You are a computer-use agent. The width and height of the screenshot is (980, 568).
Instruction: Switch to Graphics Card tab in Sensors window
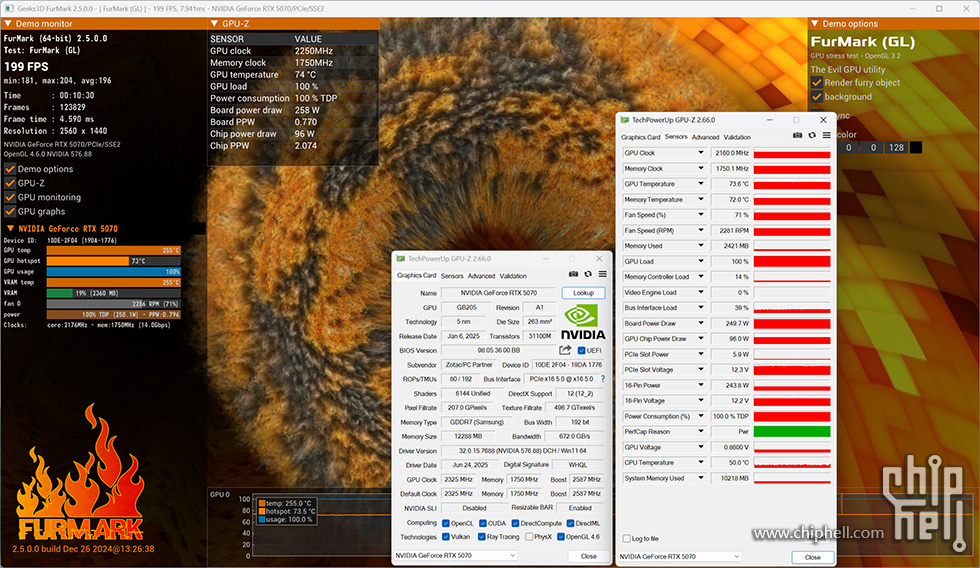point(641,137)
